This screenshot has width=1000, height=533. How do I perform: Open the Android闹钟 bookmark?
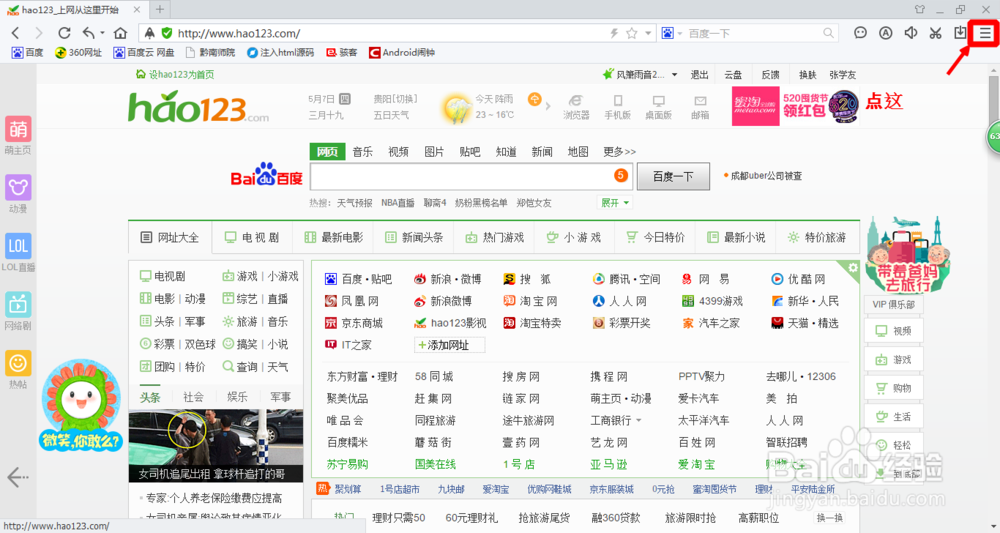pos(402,52)
